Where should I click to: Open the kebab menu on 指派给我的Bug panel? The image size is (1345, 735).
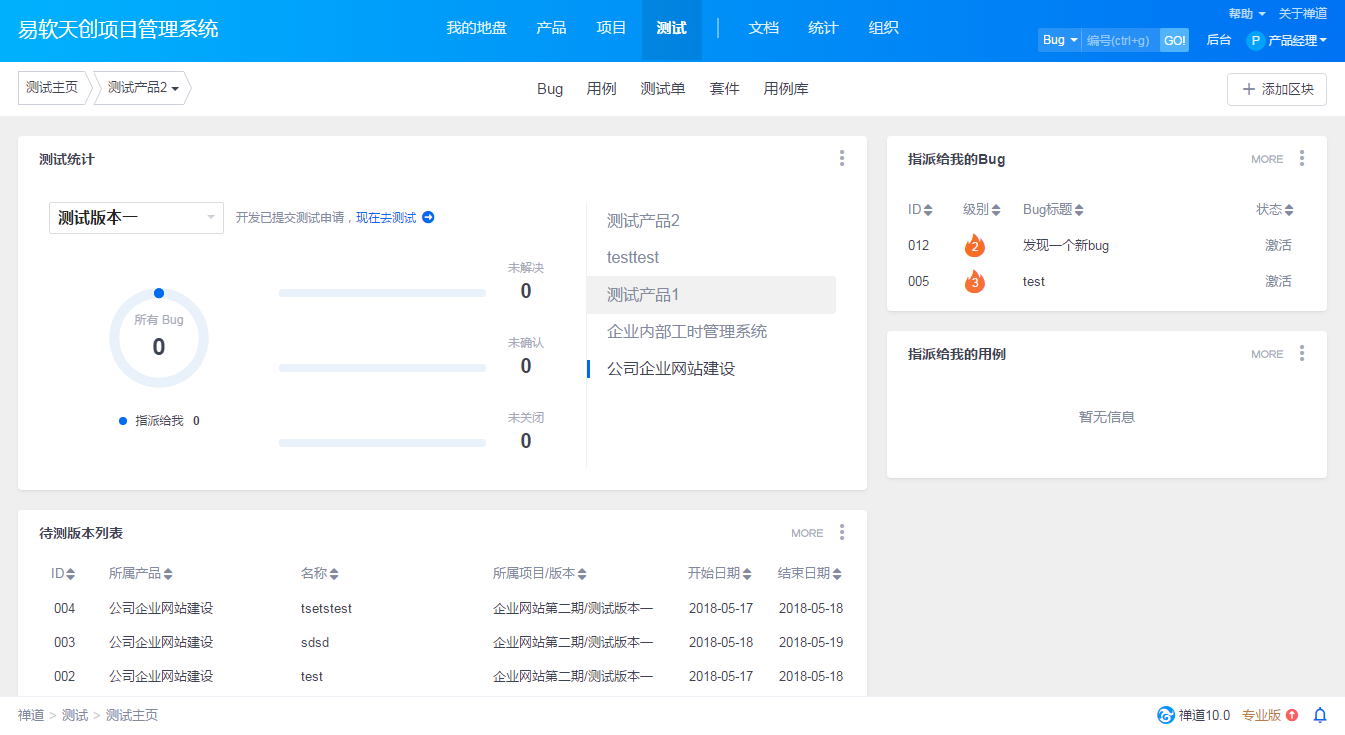[1302, 158]
